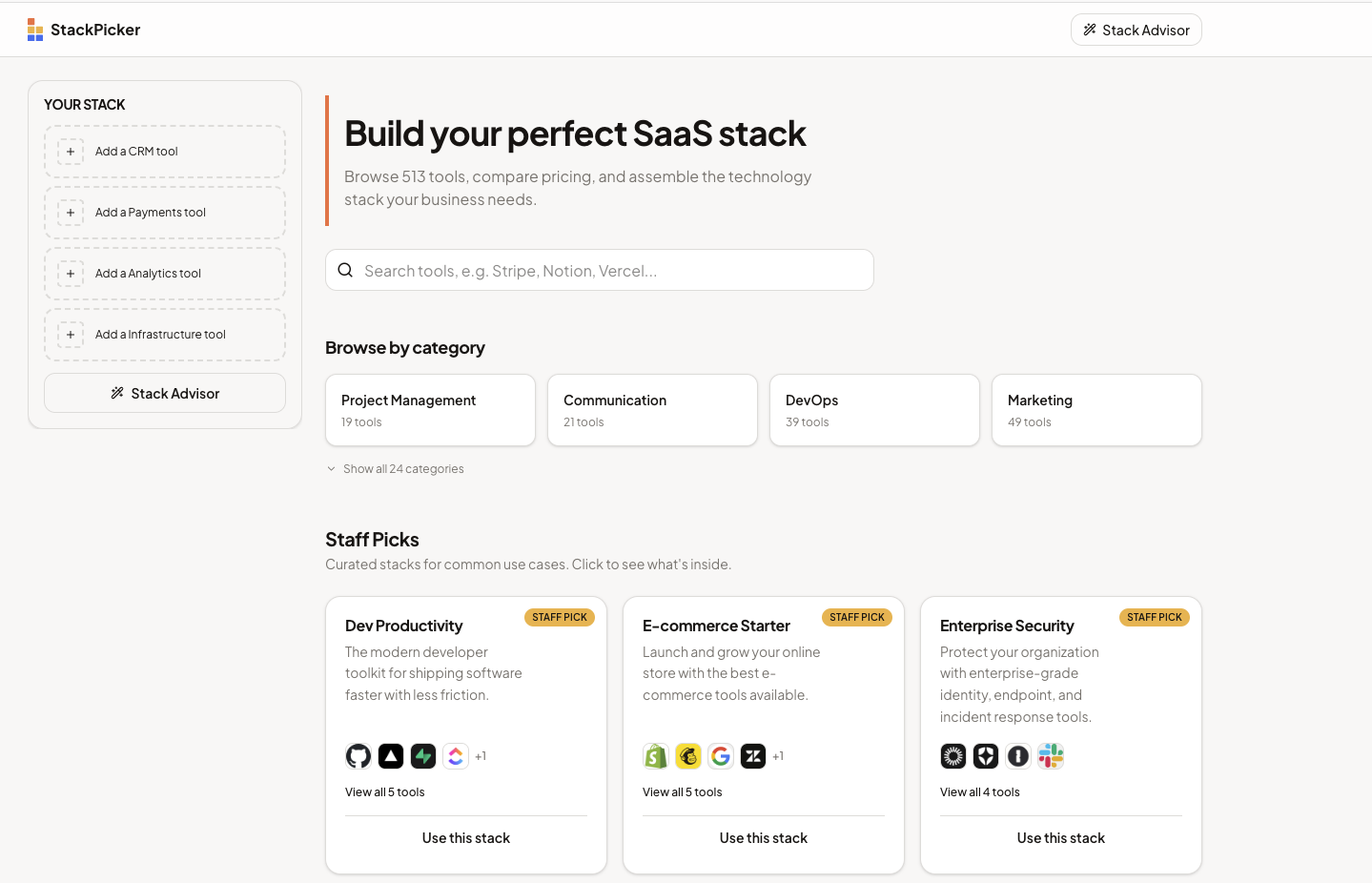1372x883 pixels.
Task: Click Use this stack under Enterprise Security
Action: 1060,837
